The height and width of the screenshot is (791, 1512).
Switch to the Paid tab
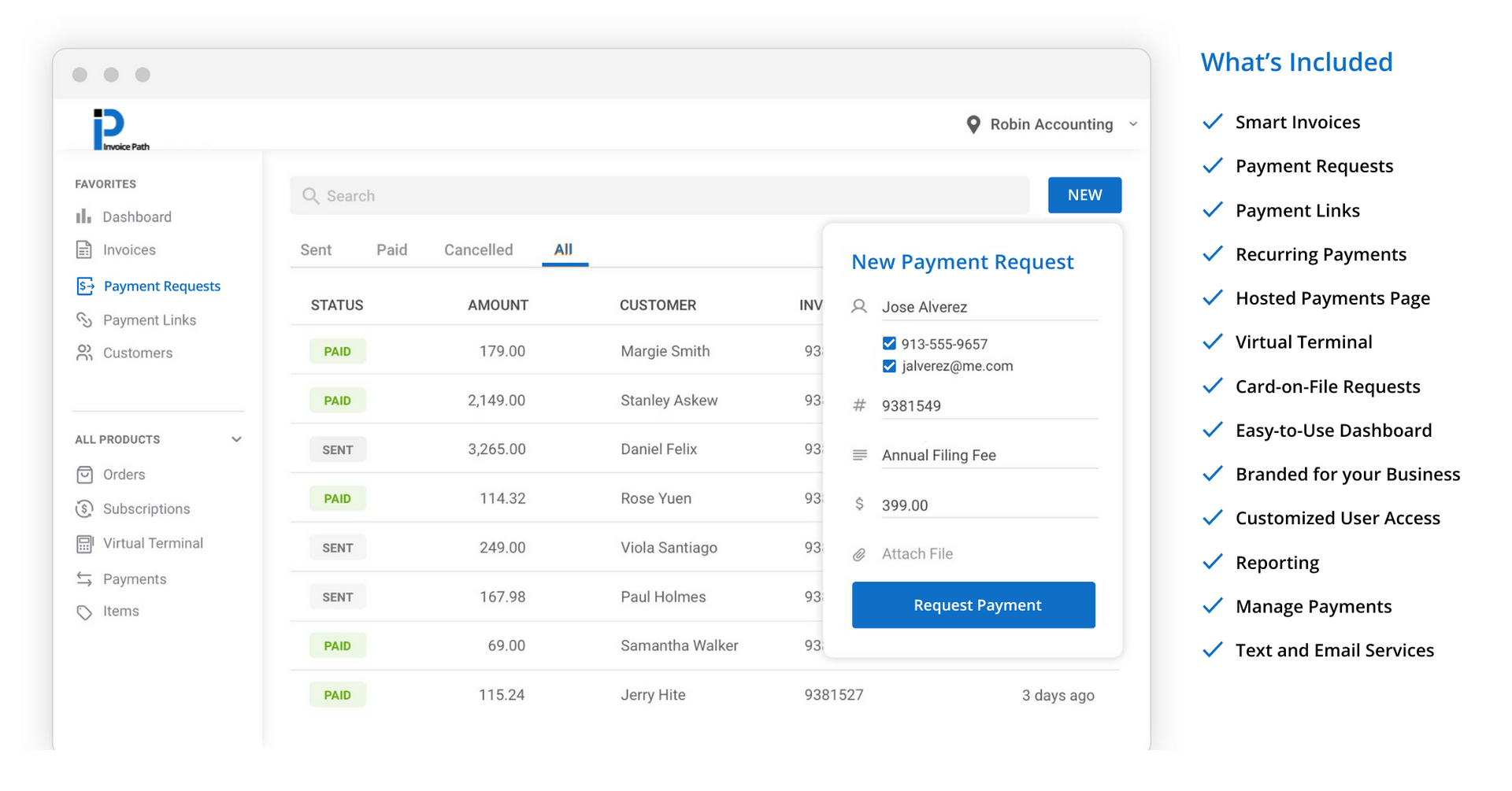(x=391, y=249)
